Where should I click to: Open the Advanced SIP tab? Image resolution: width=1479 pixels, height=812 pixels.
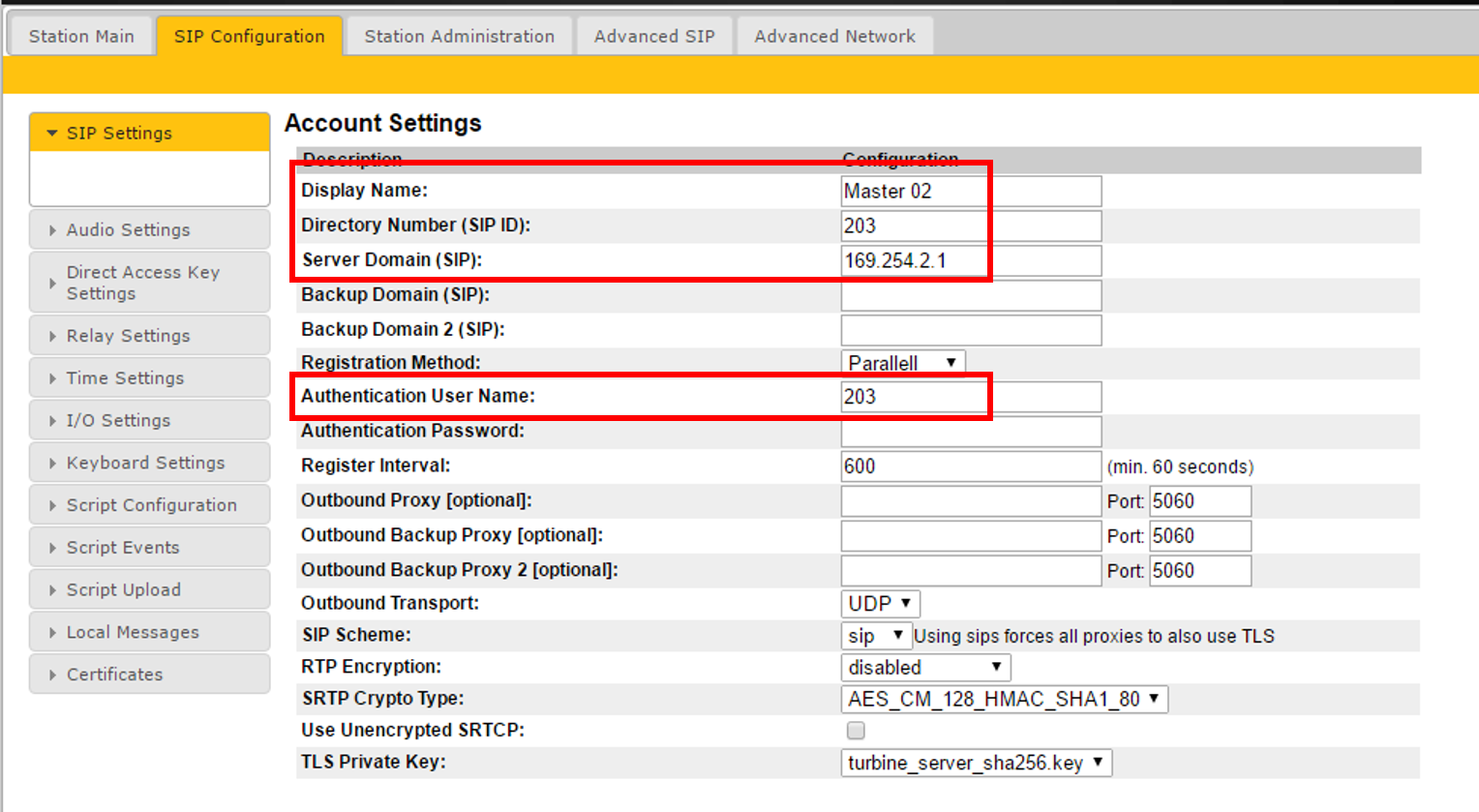(653, 37)
